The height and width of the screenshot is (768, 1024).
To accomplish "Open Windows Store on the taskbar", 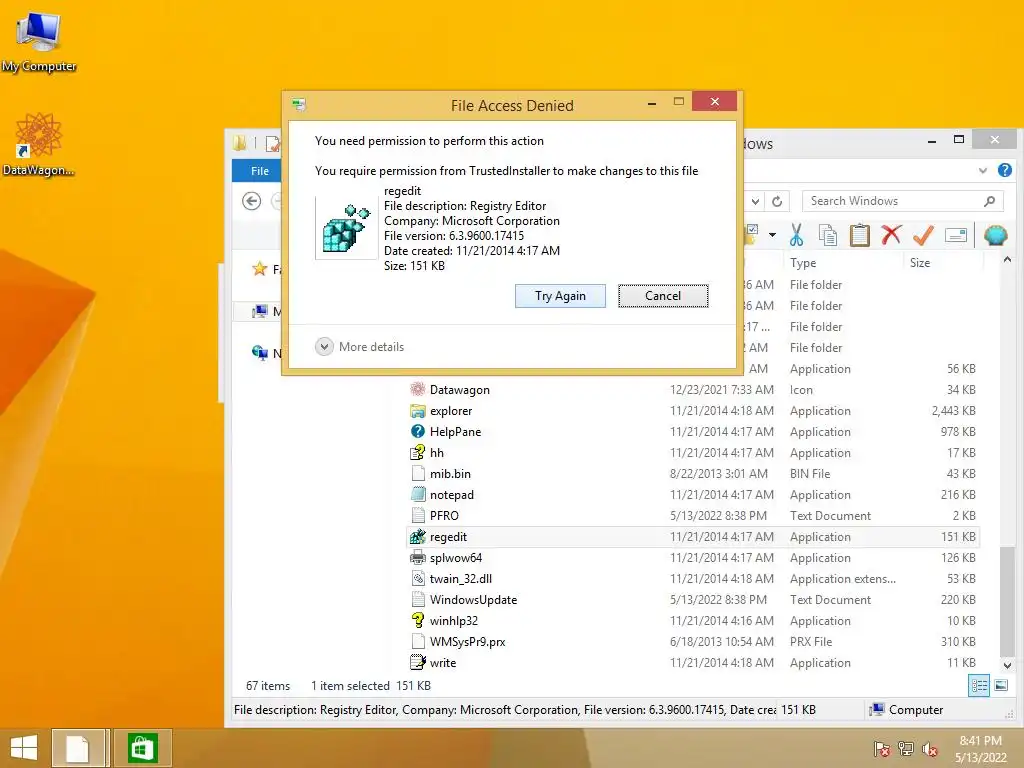I will pos(142,748).
